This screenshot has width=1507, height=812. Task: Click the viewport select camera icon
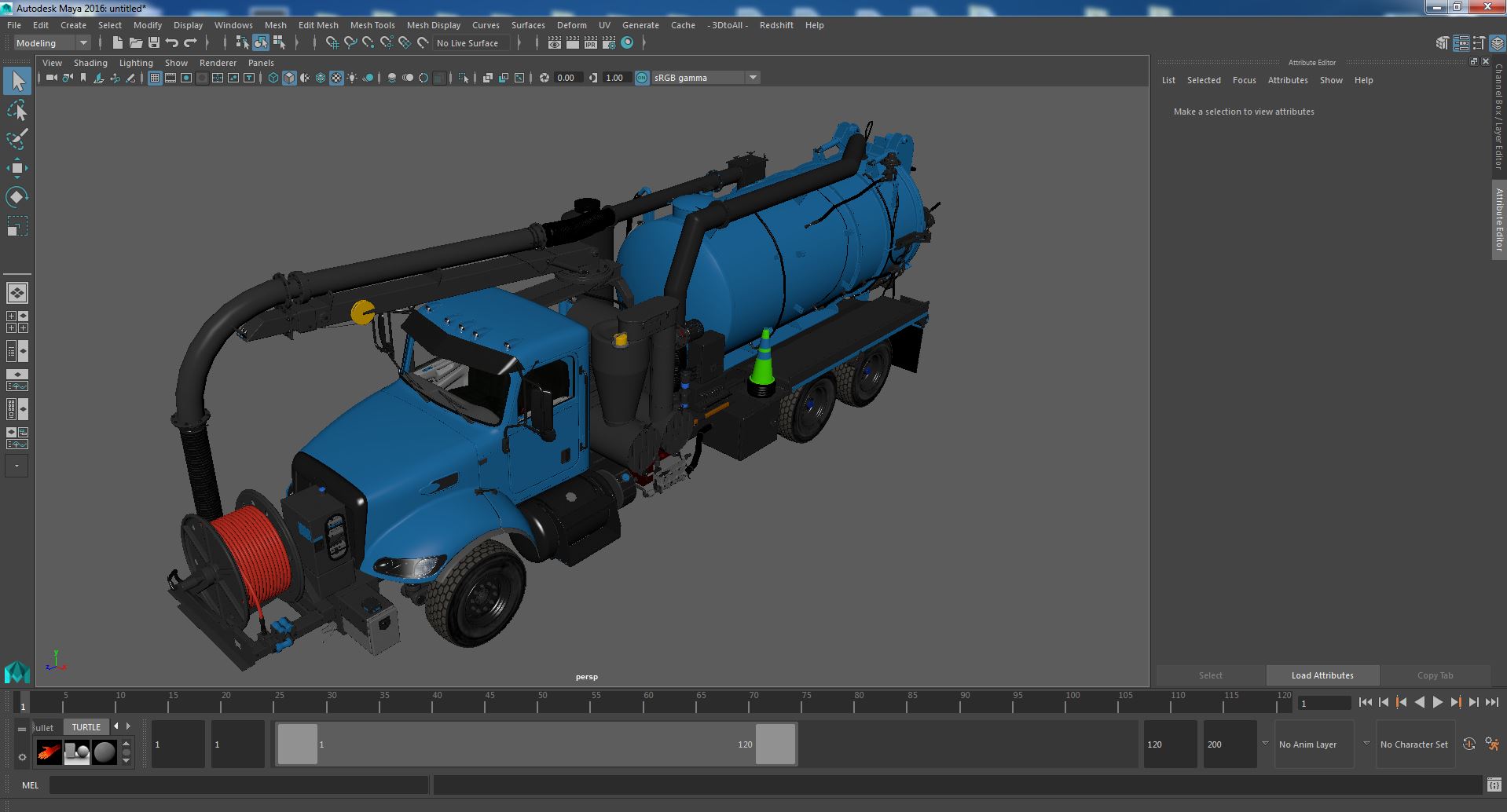tap(52, 78)
